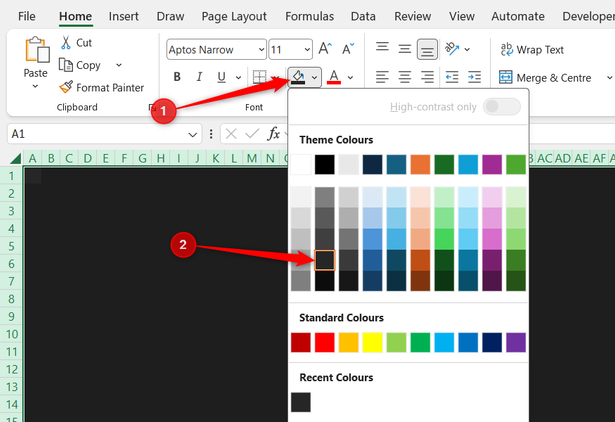
Task: Click the Borders icon
Action: (x=259, y=77)
